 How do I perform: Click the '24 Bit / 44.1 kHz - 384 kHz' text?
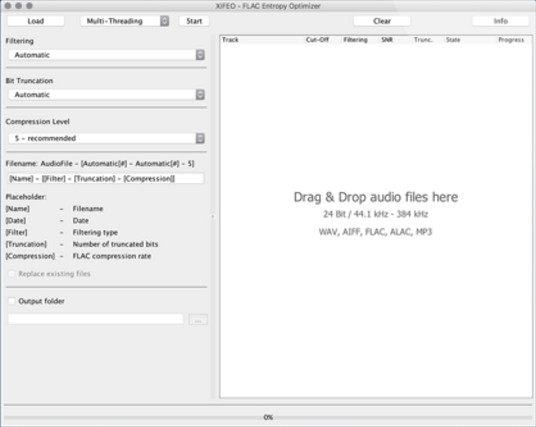coord(375,214)
